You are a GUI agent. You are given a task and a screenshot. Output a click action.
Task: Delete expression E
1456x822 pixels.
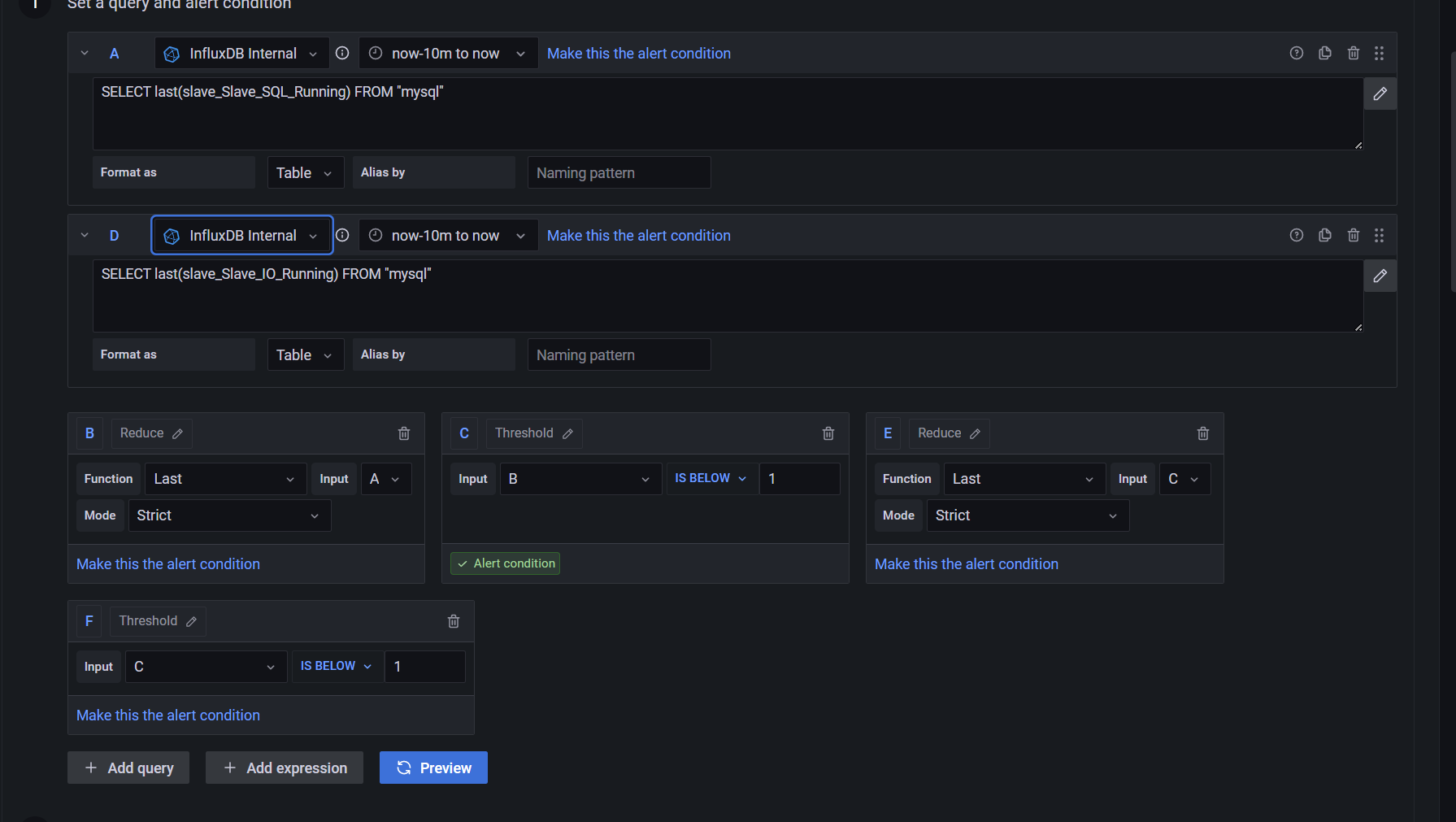pos(1203,433)
